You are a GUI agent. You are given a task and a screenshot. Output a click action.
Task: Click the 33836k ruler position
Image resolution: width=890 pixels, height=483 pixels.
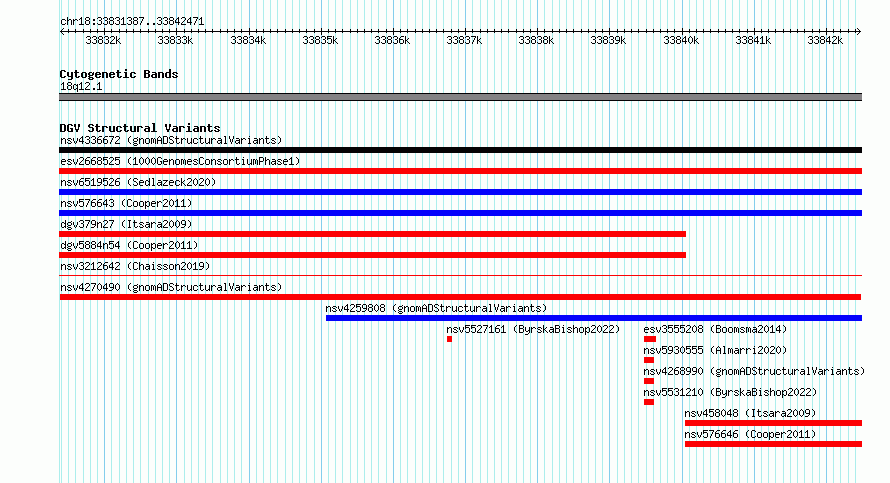[392, 40]
